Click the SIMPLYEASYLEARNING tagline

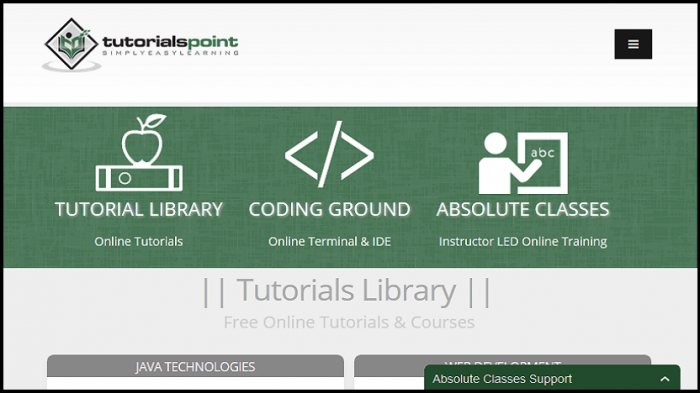(x=171, y=53)
